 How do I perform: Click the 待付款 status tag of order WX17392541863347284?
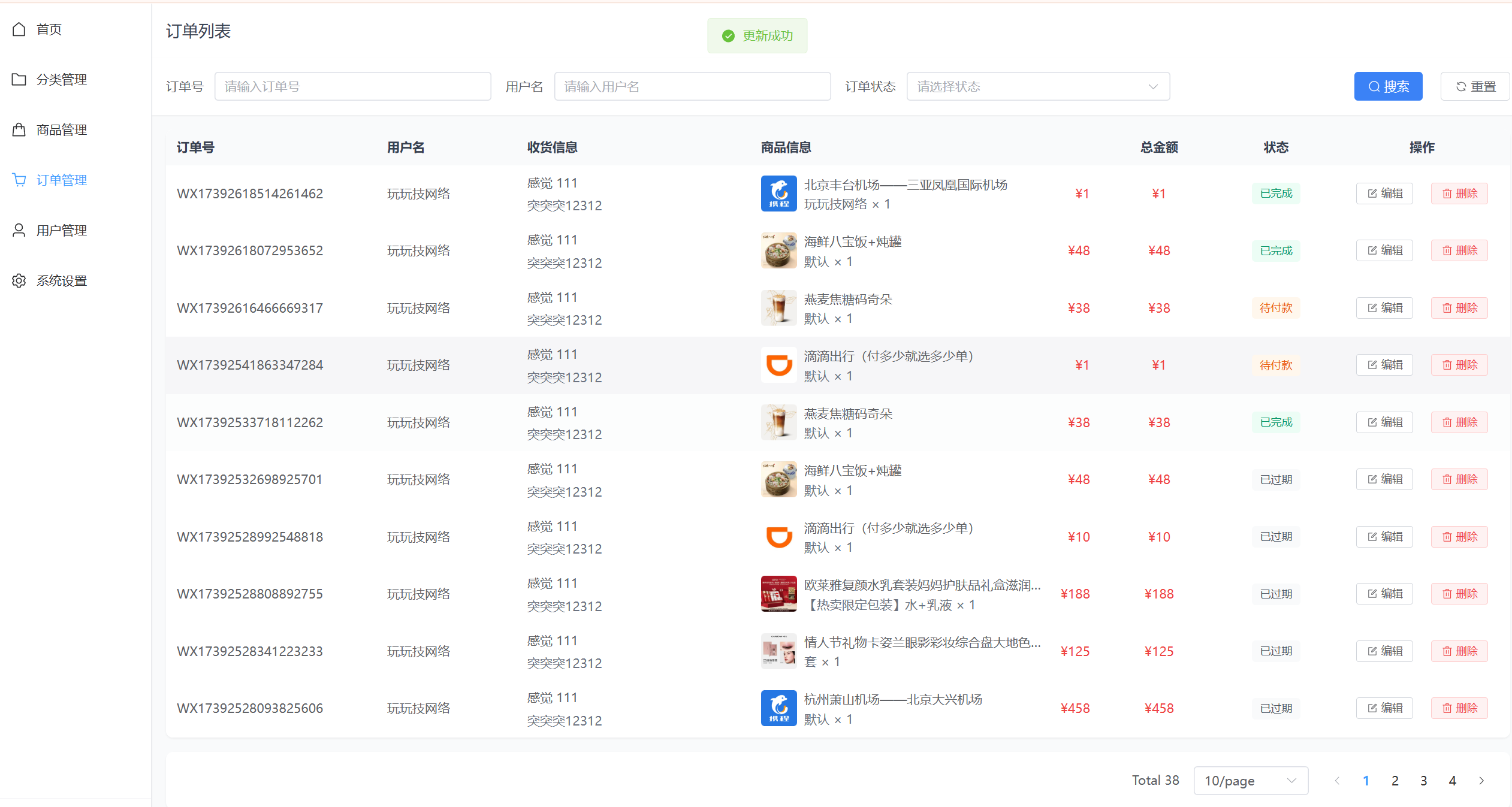[x=1276, y=365]
